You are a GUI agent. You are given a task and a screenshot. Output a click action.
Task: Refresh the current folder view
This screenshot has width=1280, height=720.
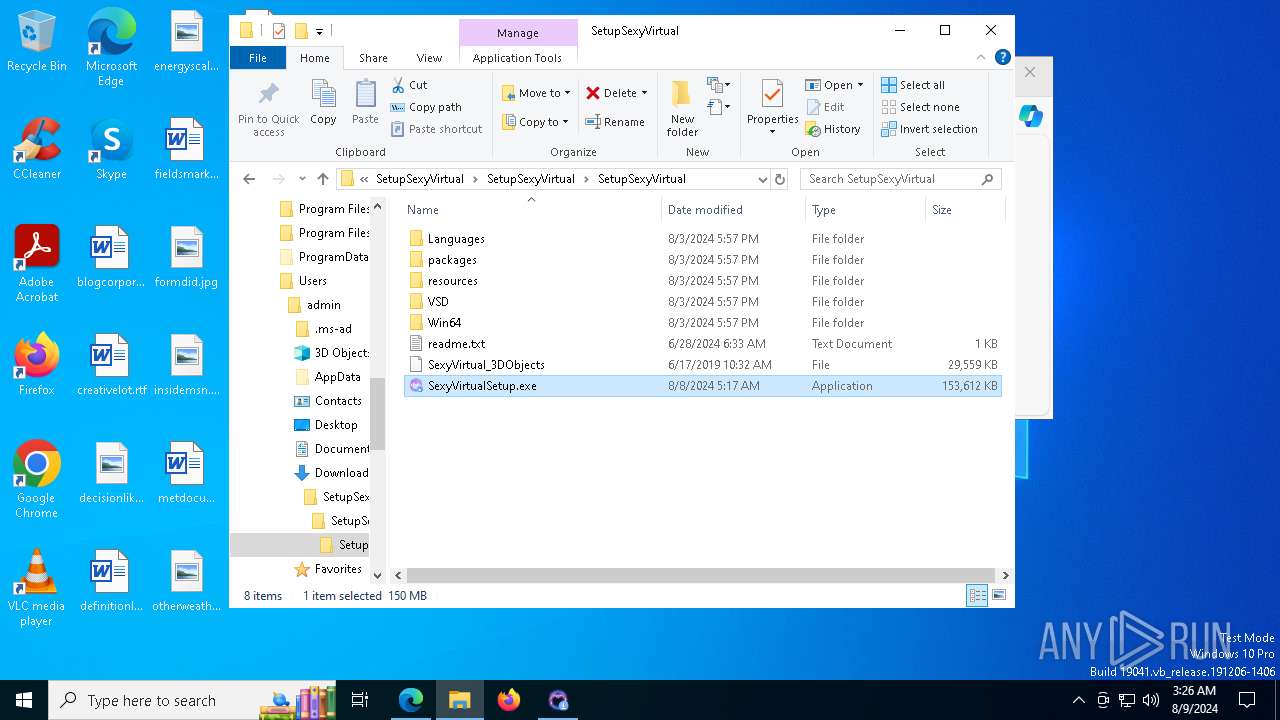780,179
